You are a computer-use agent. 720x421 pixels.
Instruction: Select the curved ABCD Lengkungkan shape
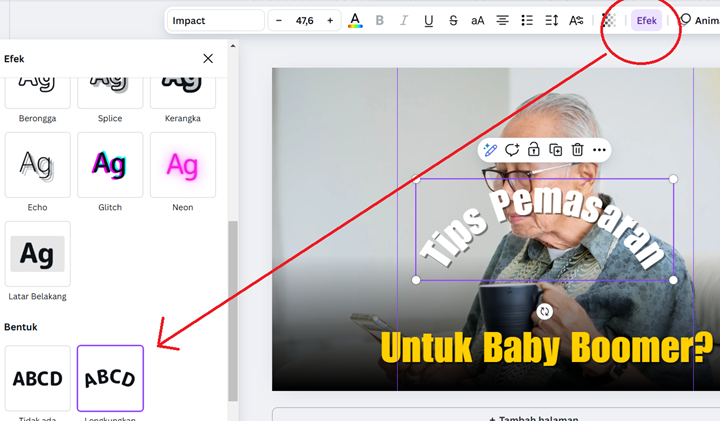click(110, 378)
